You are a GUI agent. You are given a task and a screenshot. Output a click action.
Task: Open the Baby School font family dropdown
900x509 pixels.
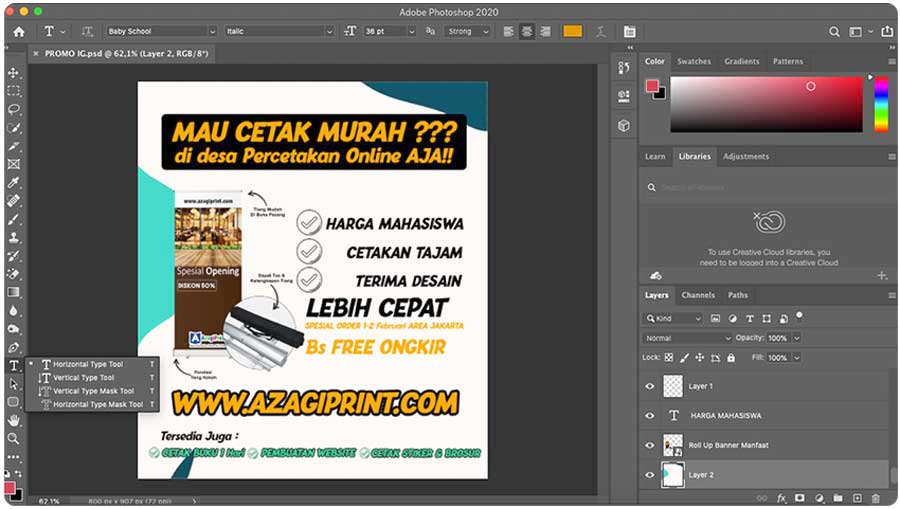[212, 32]
